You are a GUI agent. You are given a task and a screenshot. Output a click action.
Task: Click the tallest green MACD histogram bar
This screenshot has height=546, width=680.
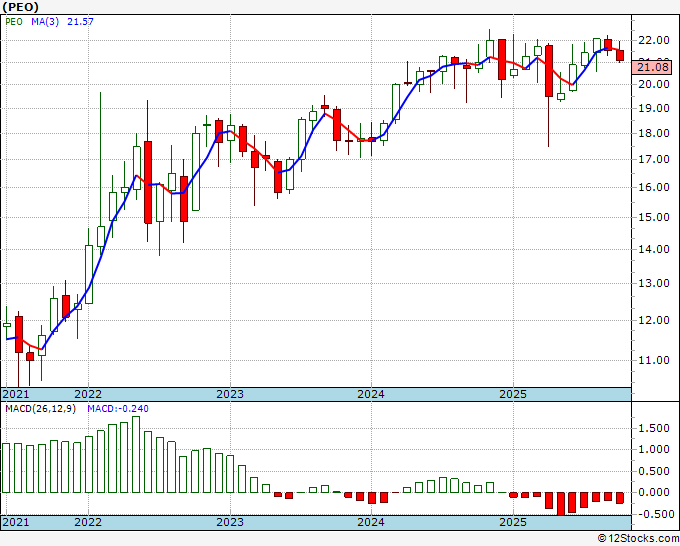click(136, 454)
